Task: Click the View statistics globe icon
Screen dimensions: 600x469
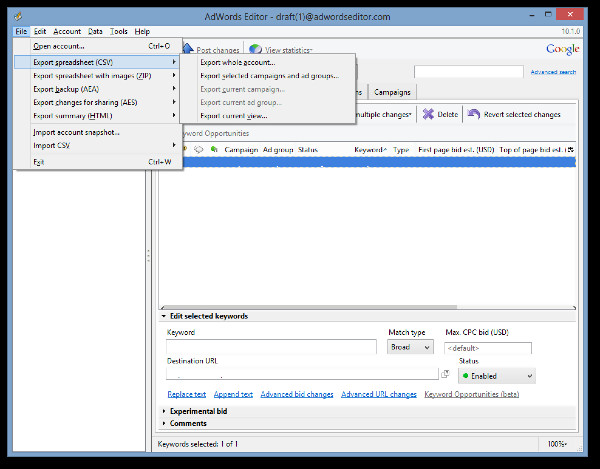Action: 255,49
